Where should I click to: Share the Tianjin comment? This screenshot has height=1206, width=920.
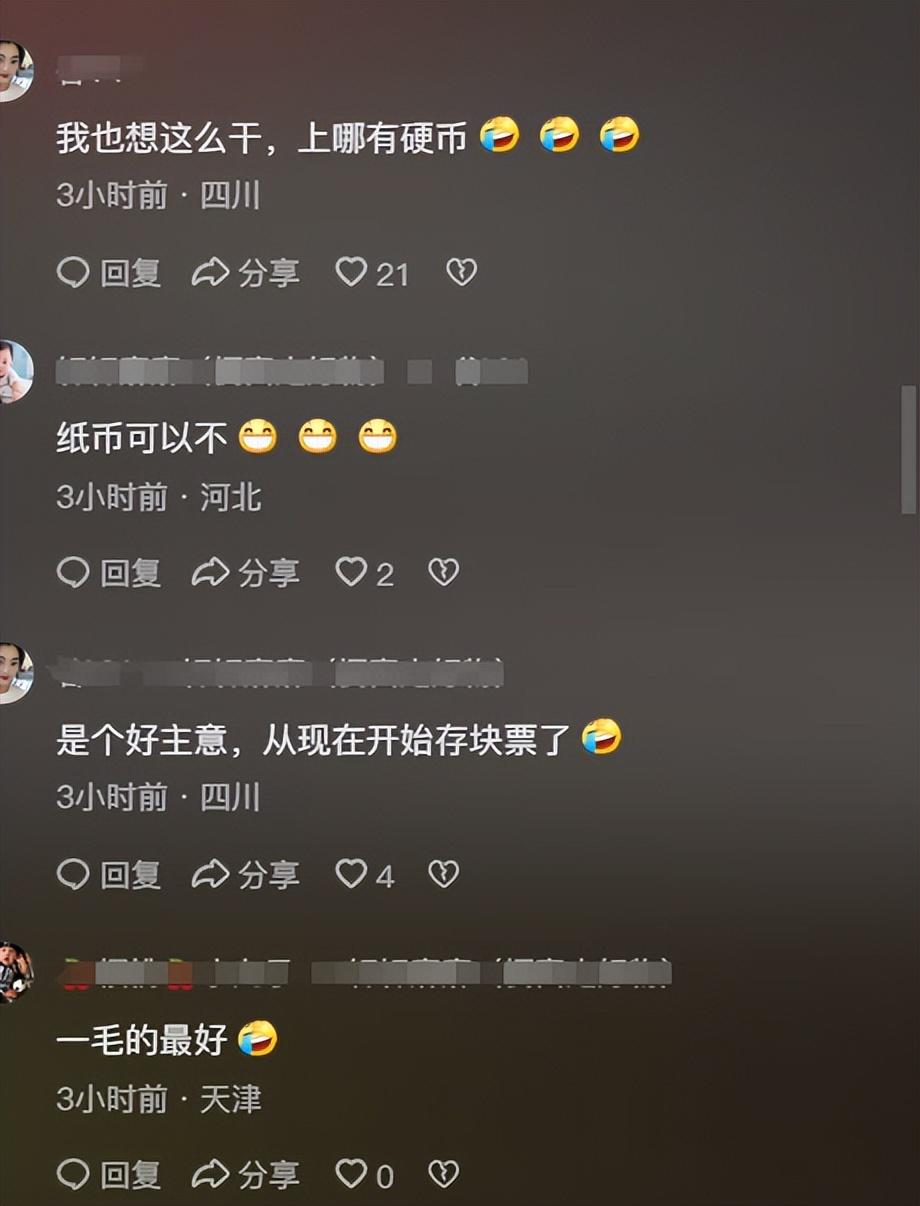(246, 1173)
